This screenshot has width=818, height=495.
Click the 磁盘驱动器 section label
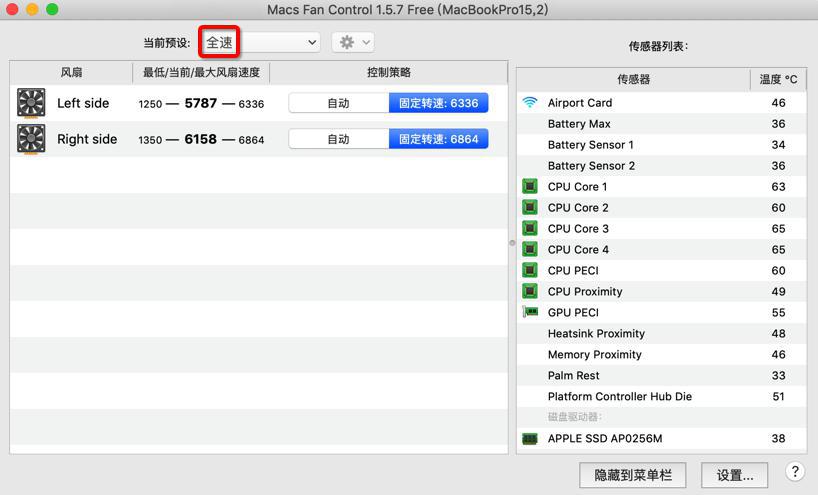click(575, 417)
